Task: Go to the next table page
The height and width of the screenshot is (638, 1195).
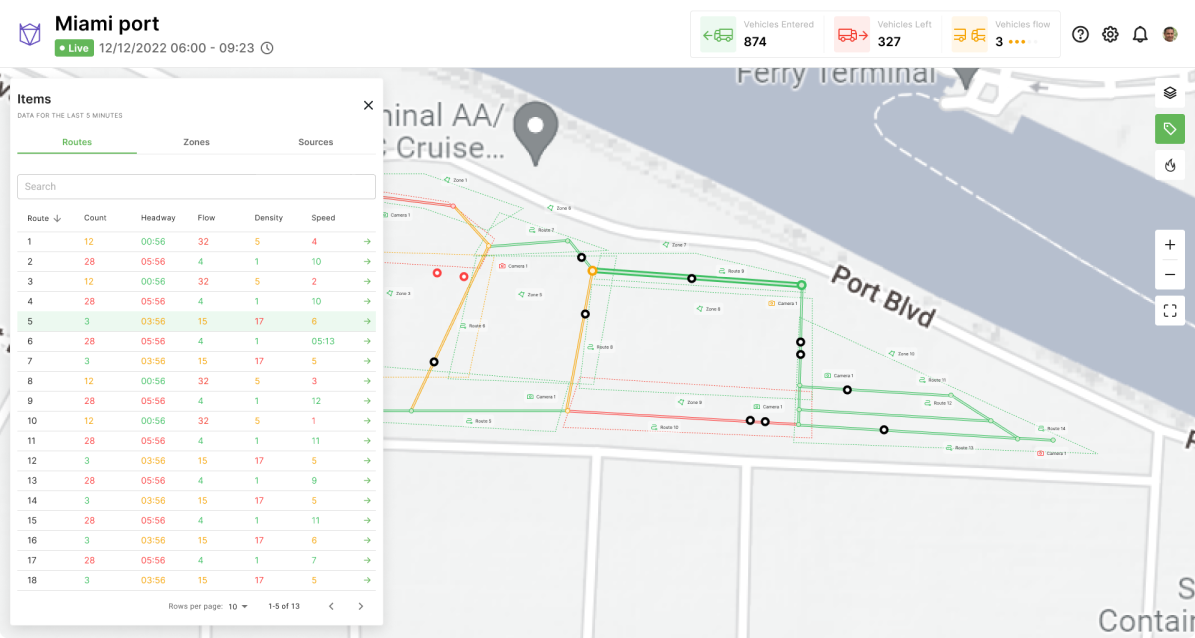Action: tap(360, 606)
